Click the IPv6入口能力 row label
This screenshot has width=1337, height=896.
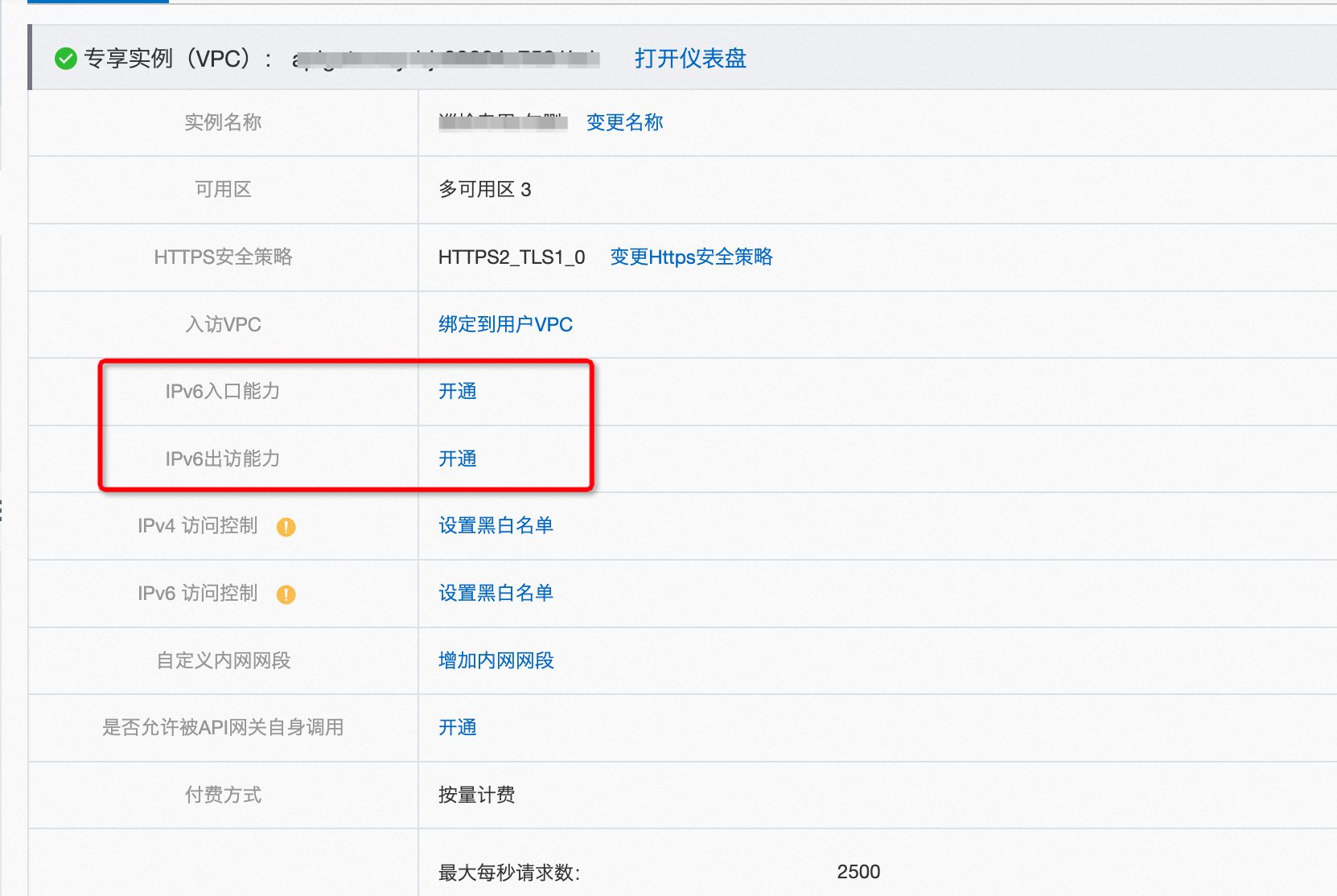coord(223,391)
